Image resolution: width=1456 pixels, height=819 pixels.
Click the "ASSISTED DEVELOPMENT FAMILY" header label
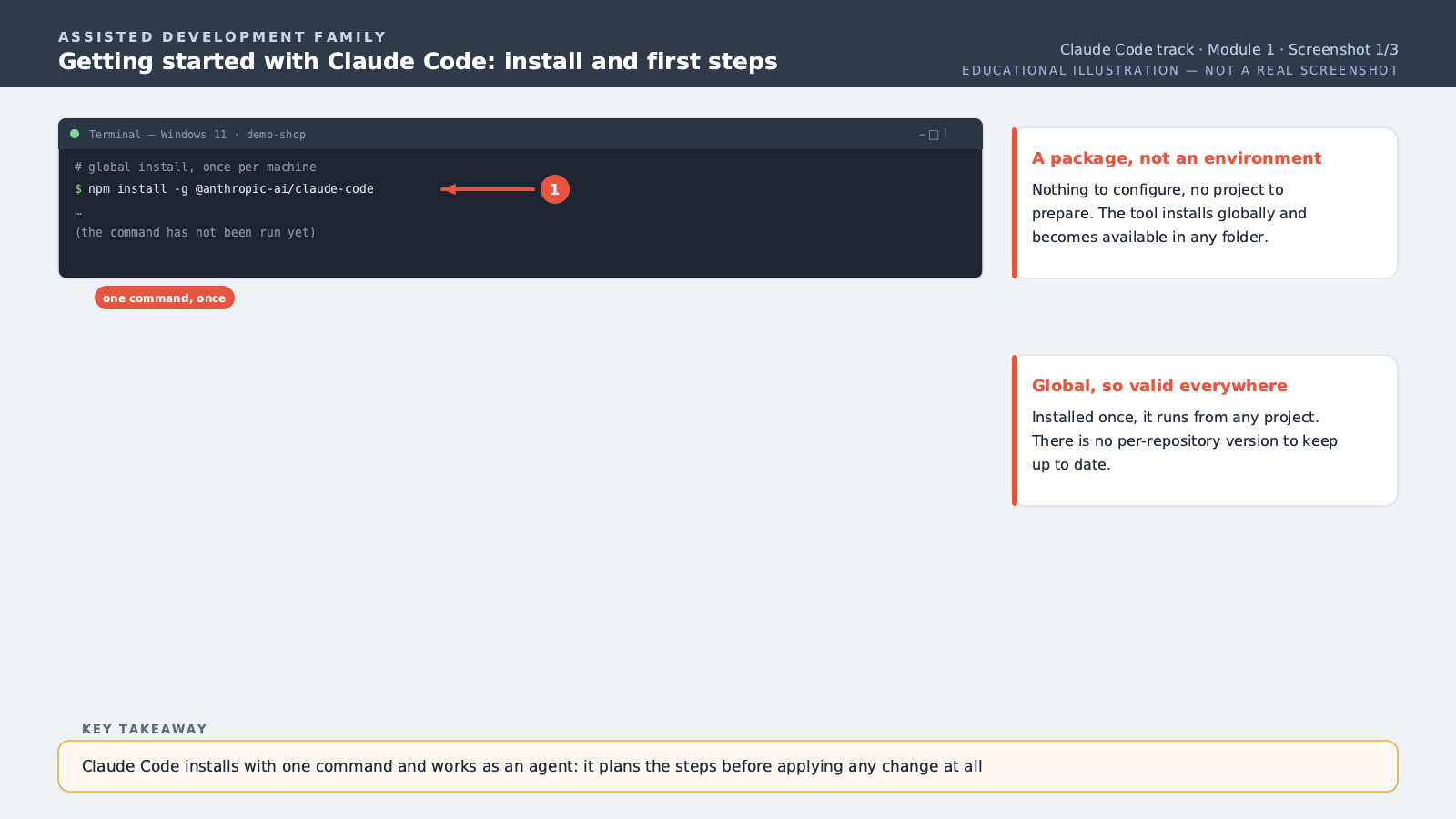[222, 37]
